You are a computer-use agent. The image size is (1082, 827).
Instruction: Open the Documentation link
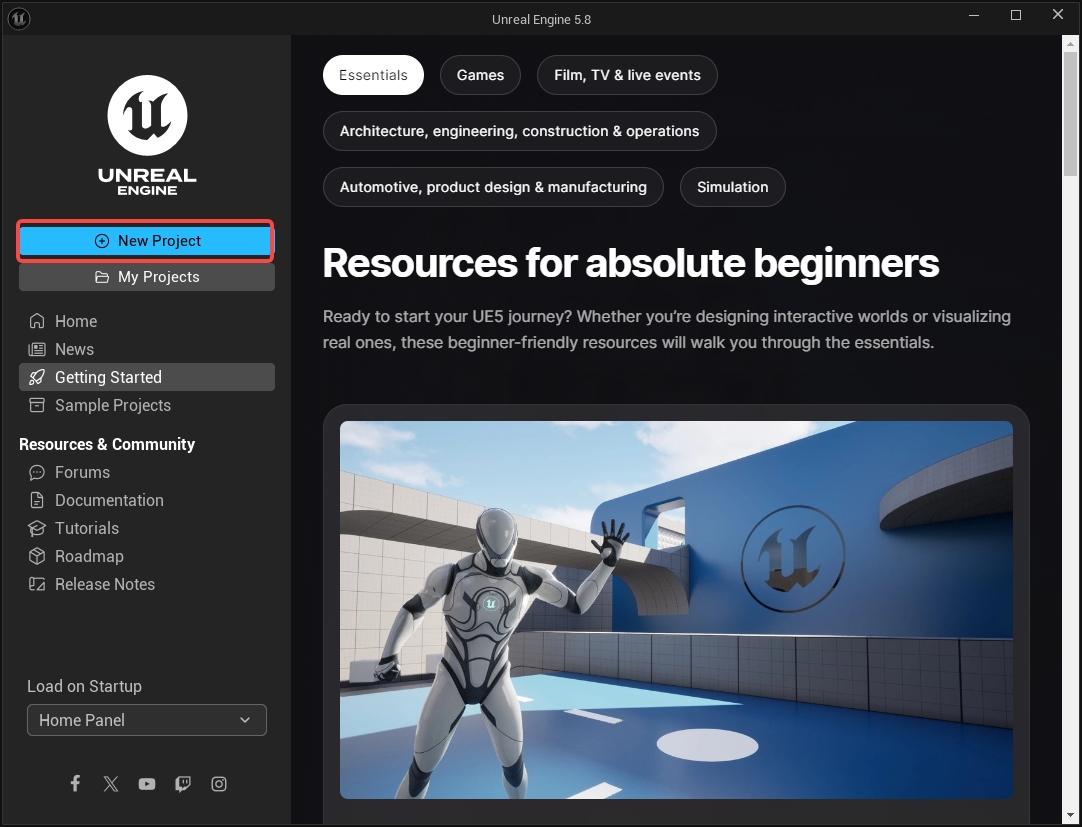(x=147, y=500)
